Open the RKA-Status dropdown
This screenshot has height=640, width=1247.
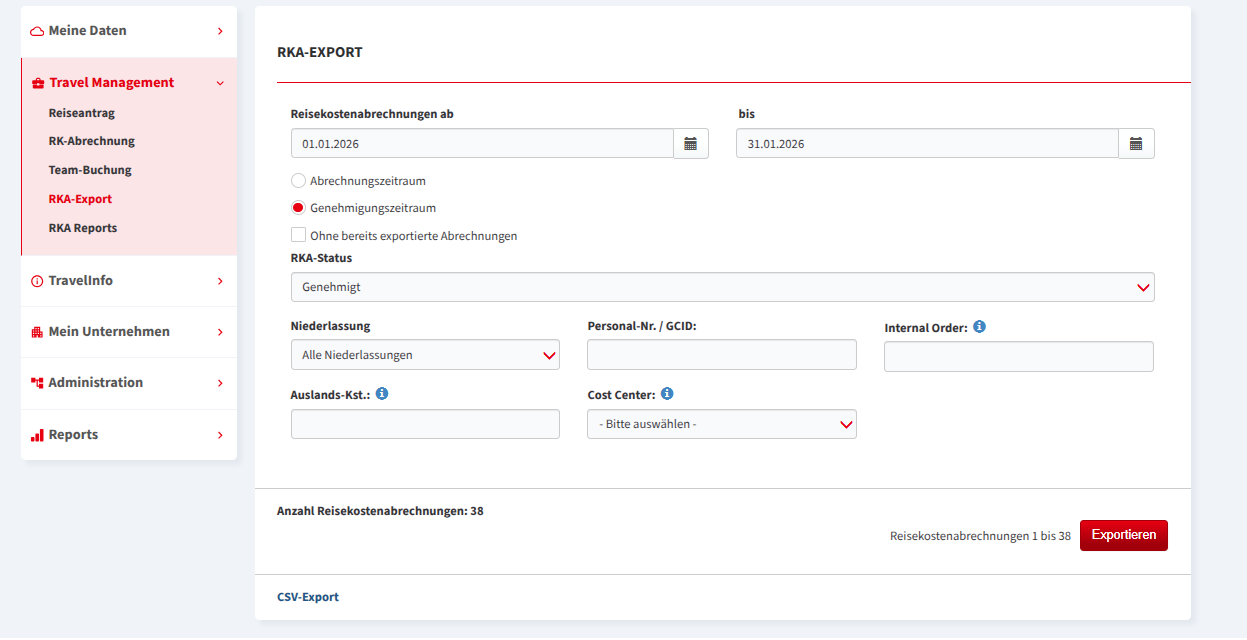click(723, 287)
